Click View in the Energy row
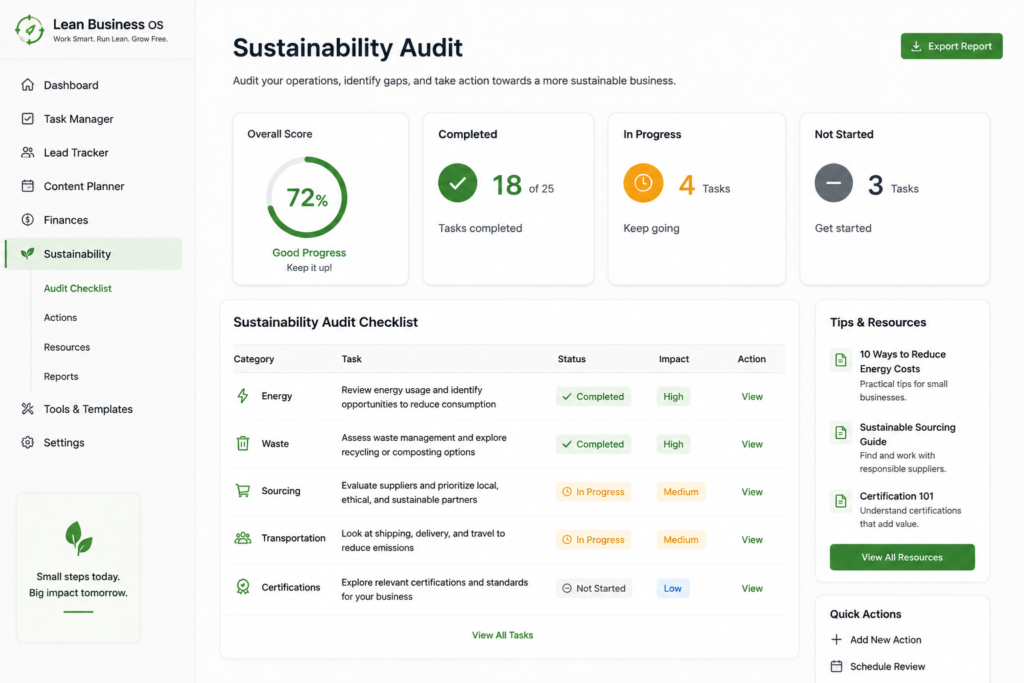 pyautogui.click(x=752, y=396)
